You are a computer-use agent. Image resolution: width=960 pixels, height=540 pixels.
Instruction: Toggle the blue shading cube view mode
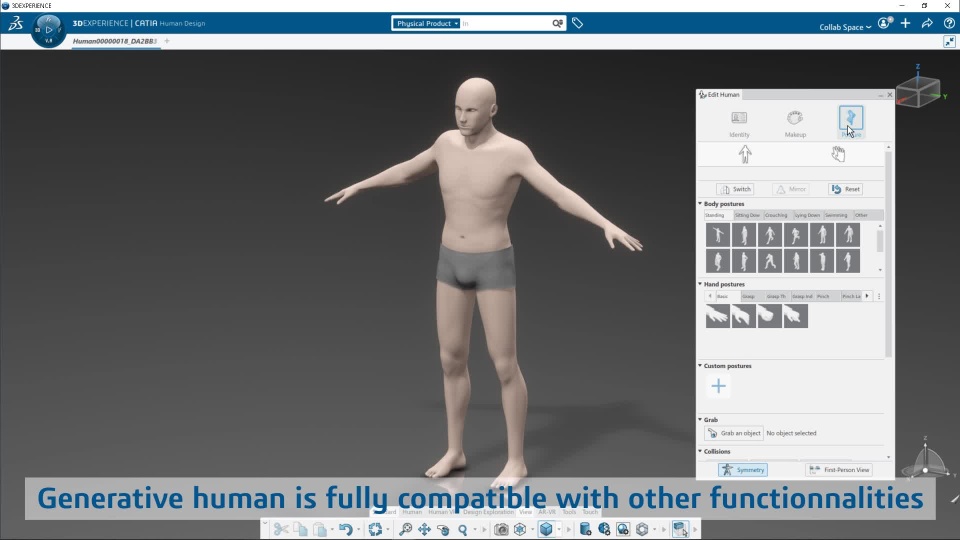(546, 529)
